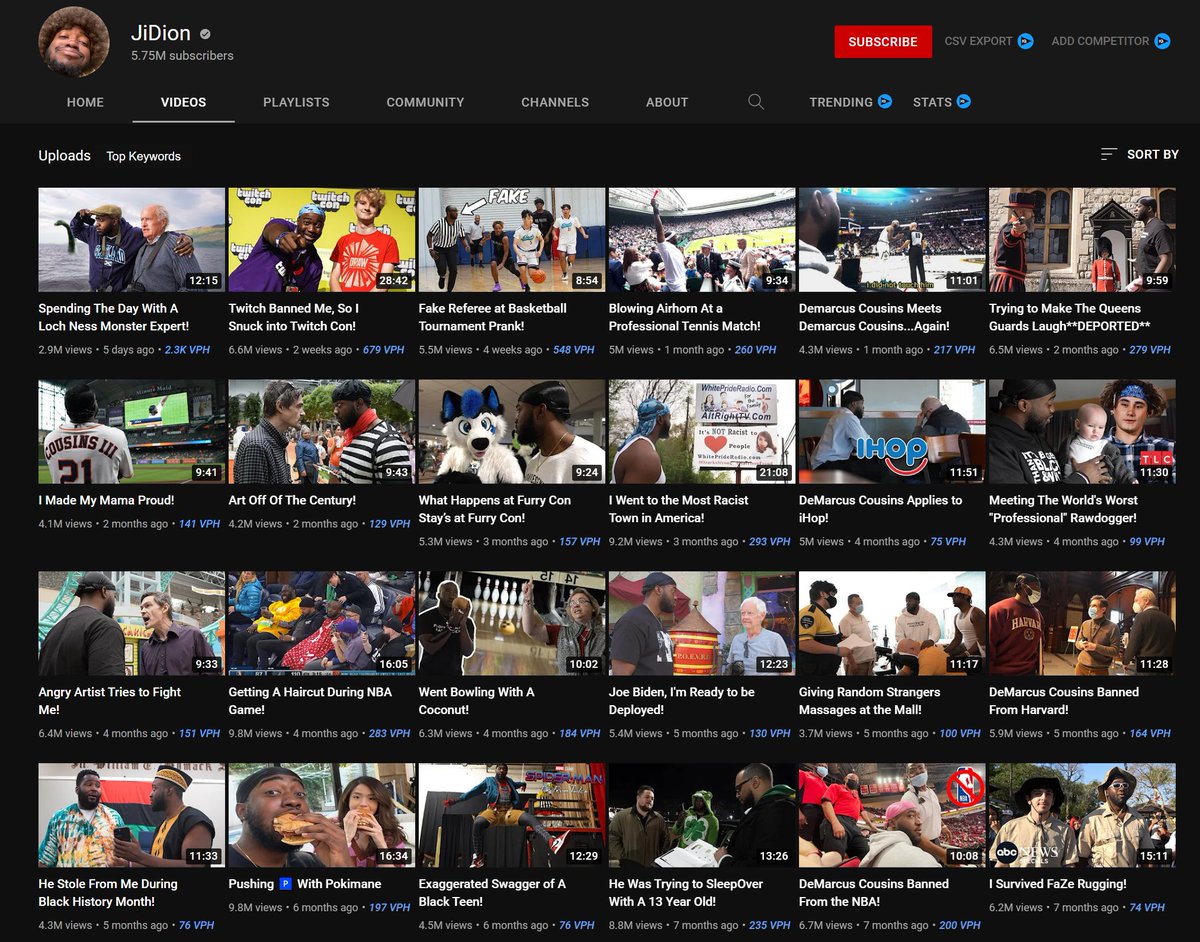The height and width of the screenshot is (942, 1200).
Task: Switch to the PLAYLISTS tab
Action: (x=296, y=102)
